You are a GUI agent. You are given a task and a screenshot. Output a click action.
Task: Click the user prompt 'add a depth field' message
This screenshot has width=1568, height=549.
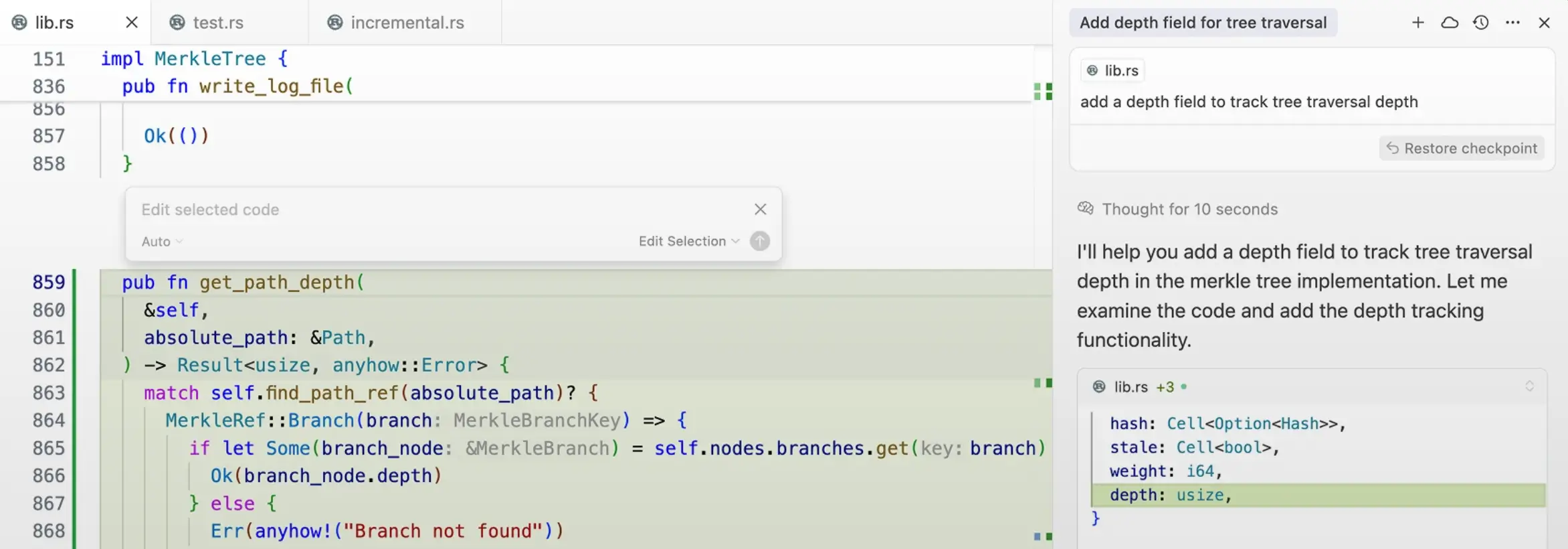pyautogui.click(x=1249, y=102)
